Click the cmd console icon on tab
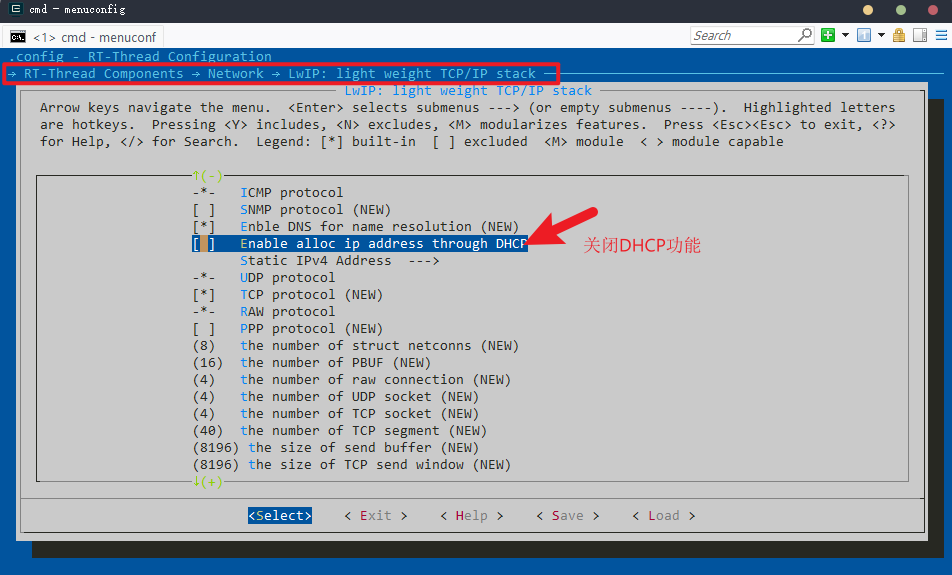952x575 pixels. (x=18, y=36)
